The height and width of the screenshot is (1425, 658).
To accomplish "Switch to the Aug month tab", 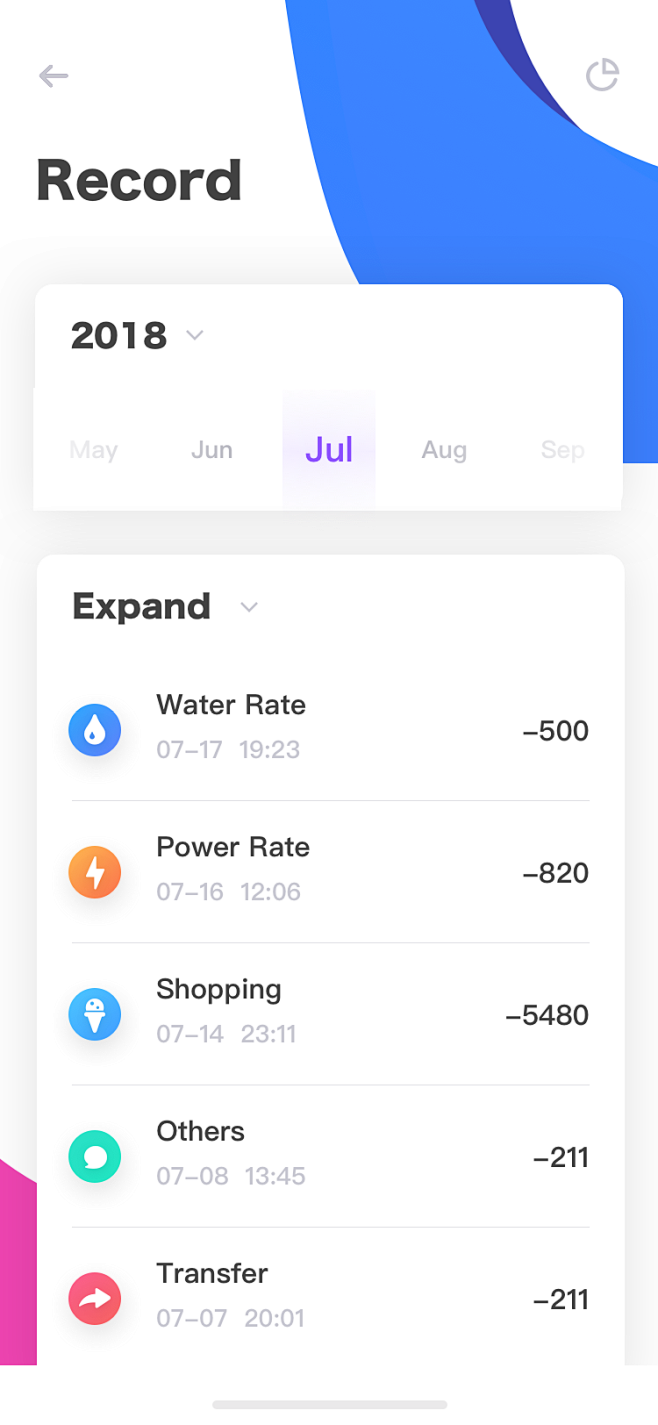I will tap(444, 450).
